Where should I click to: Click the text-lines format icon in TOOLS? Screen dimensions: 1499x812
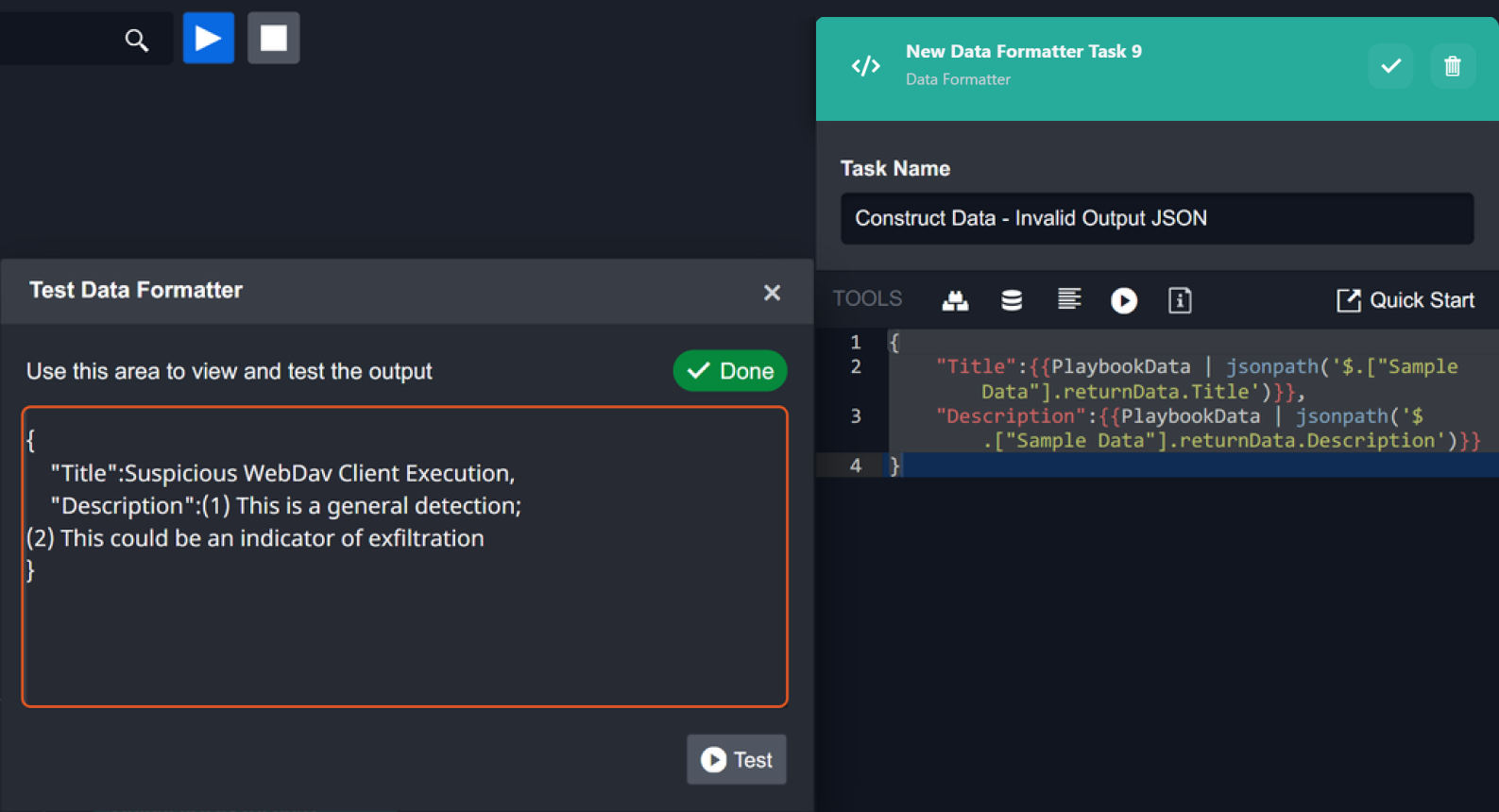pos(1068,299)
